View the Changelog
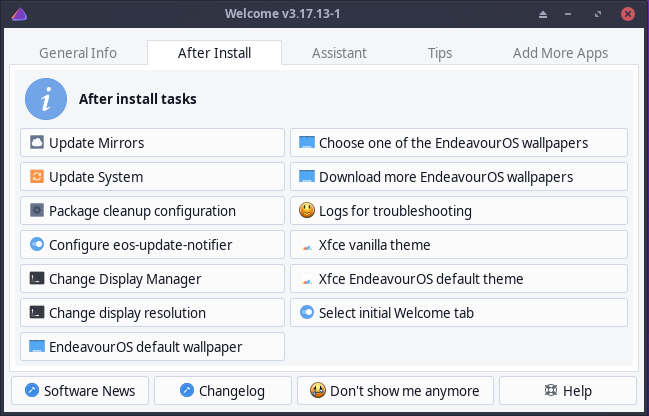This screenshot has height=416, width=649. click(x=223, y=390)
